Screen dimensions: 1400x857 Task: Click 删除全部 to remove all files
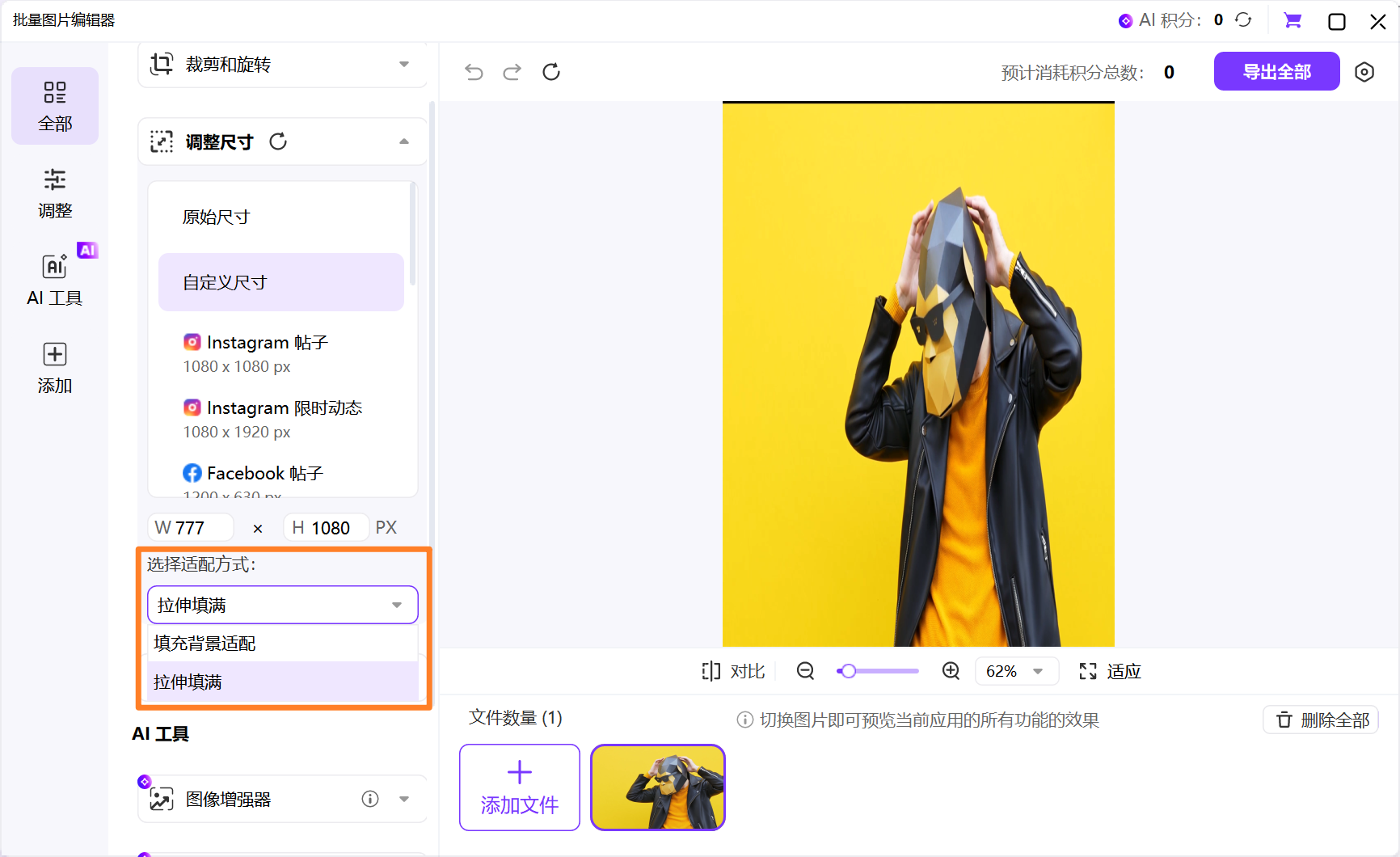pyautogui.click(x=1320, y=719)
